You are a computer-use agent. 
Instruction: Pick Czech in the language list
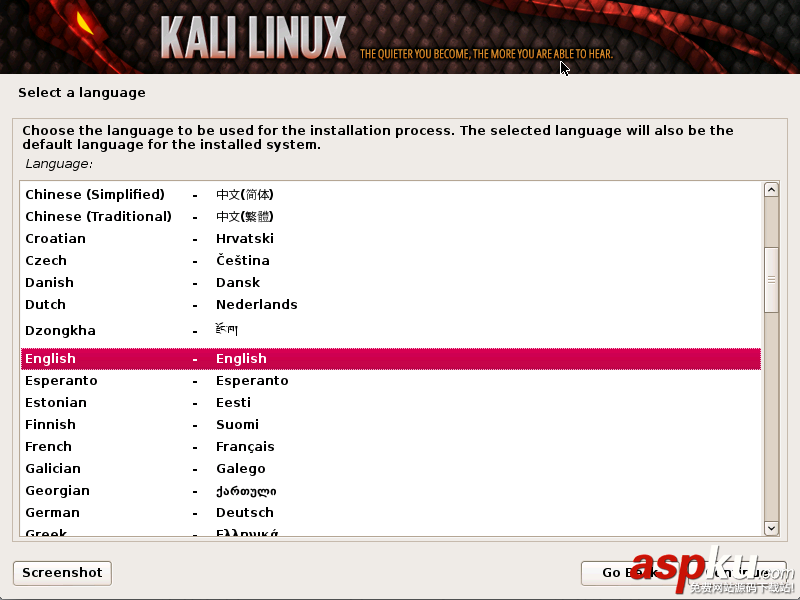click(391, 260)
